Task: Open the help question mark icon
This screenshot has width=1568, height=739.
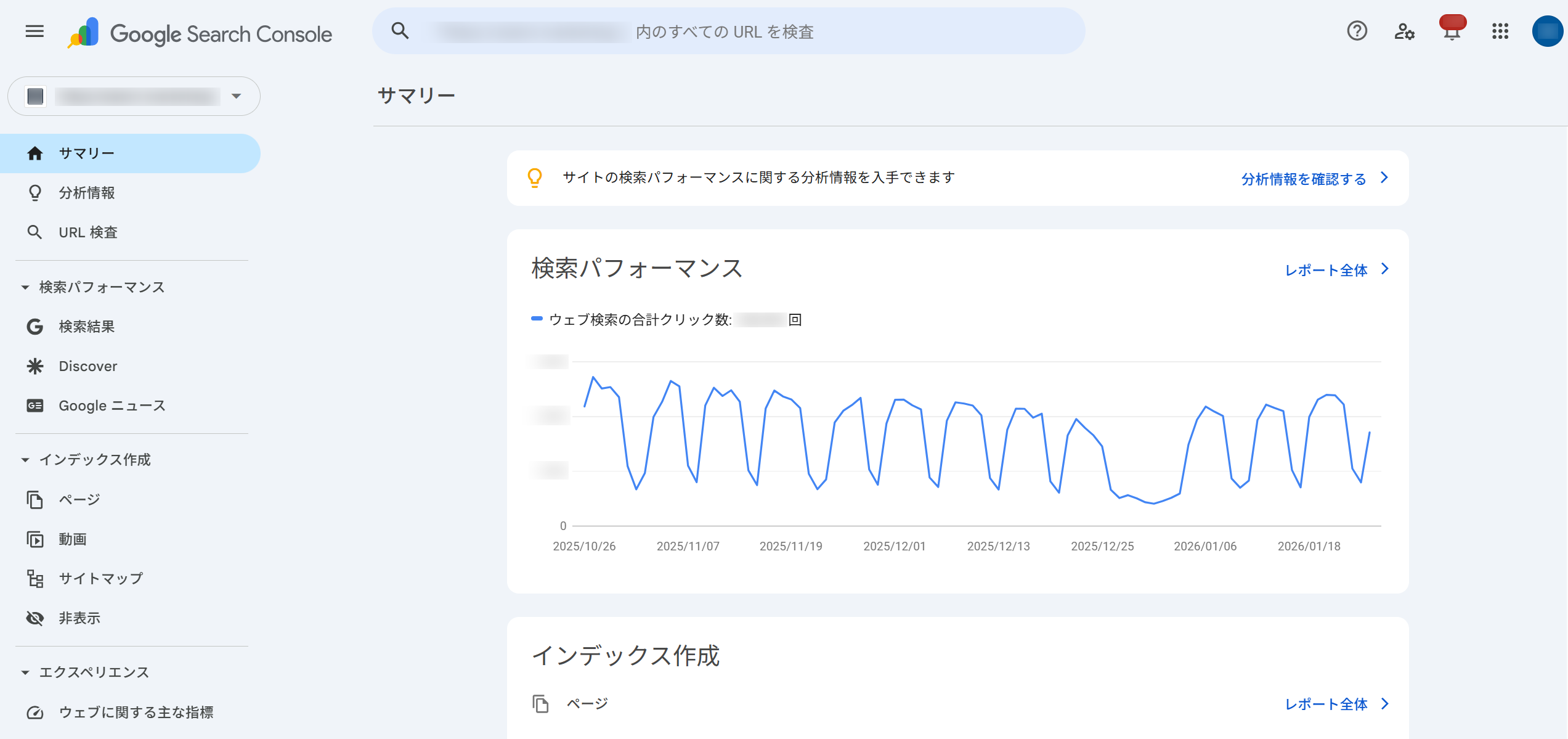Action: (x=1356, y=31)
